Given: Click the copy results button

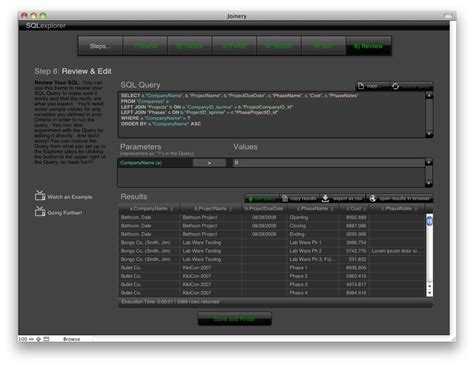Looking at the screenshot, I should (x=300, y=198).
